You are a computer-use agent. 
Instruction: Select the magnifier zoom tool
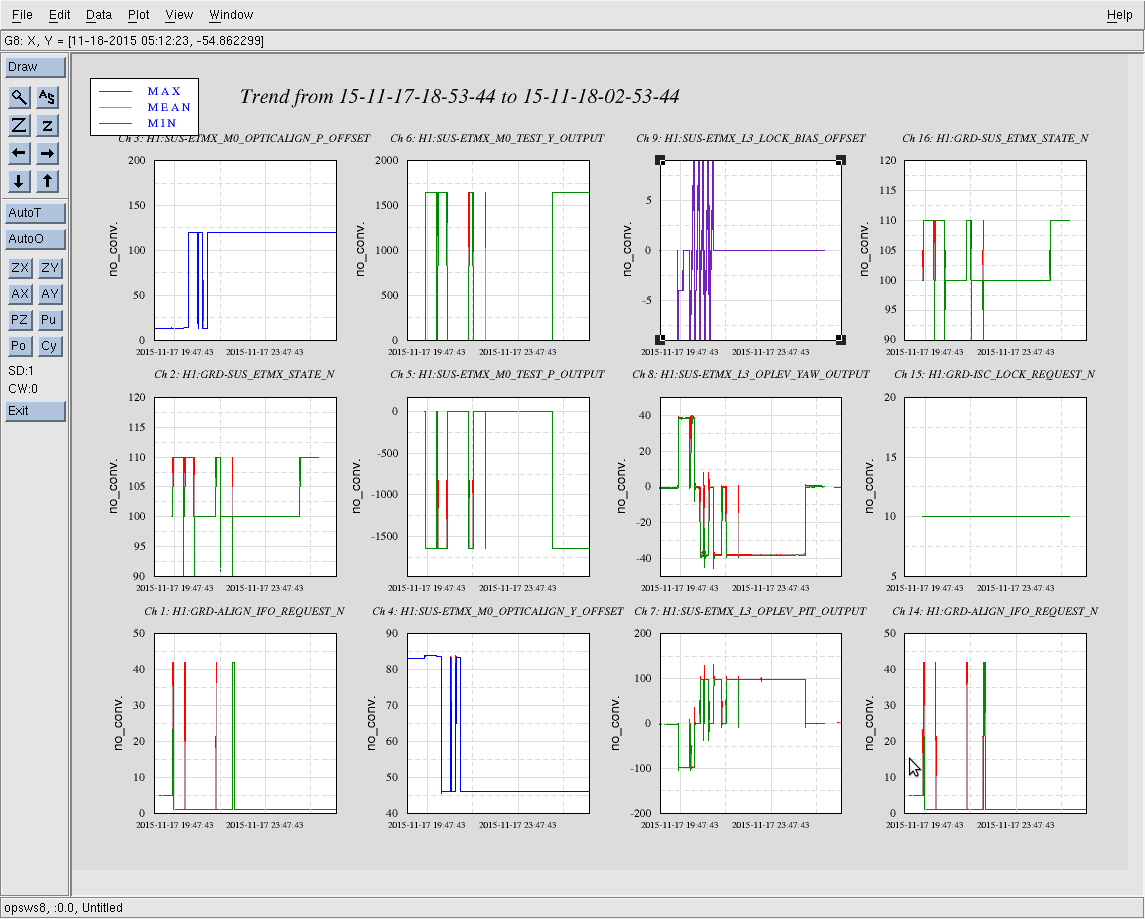coord(19,96)
